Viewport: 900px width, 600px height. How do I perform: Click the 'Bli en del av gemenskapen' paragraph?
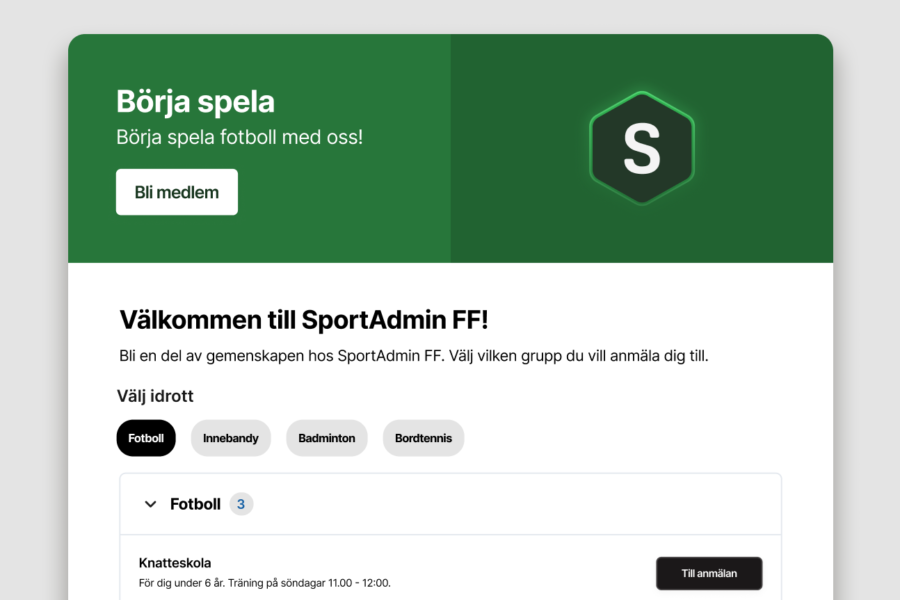413,356
